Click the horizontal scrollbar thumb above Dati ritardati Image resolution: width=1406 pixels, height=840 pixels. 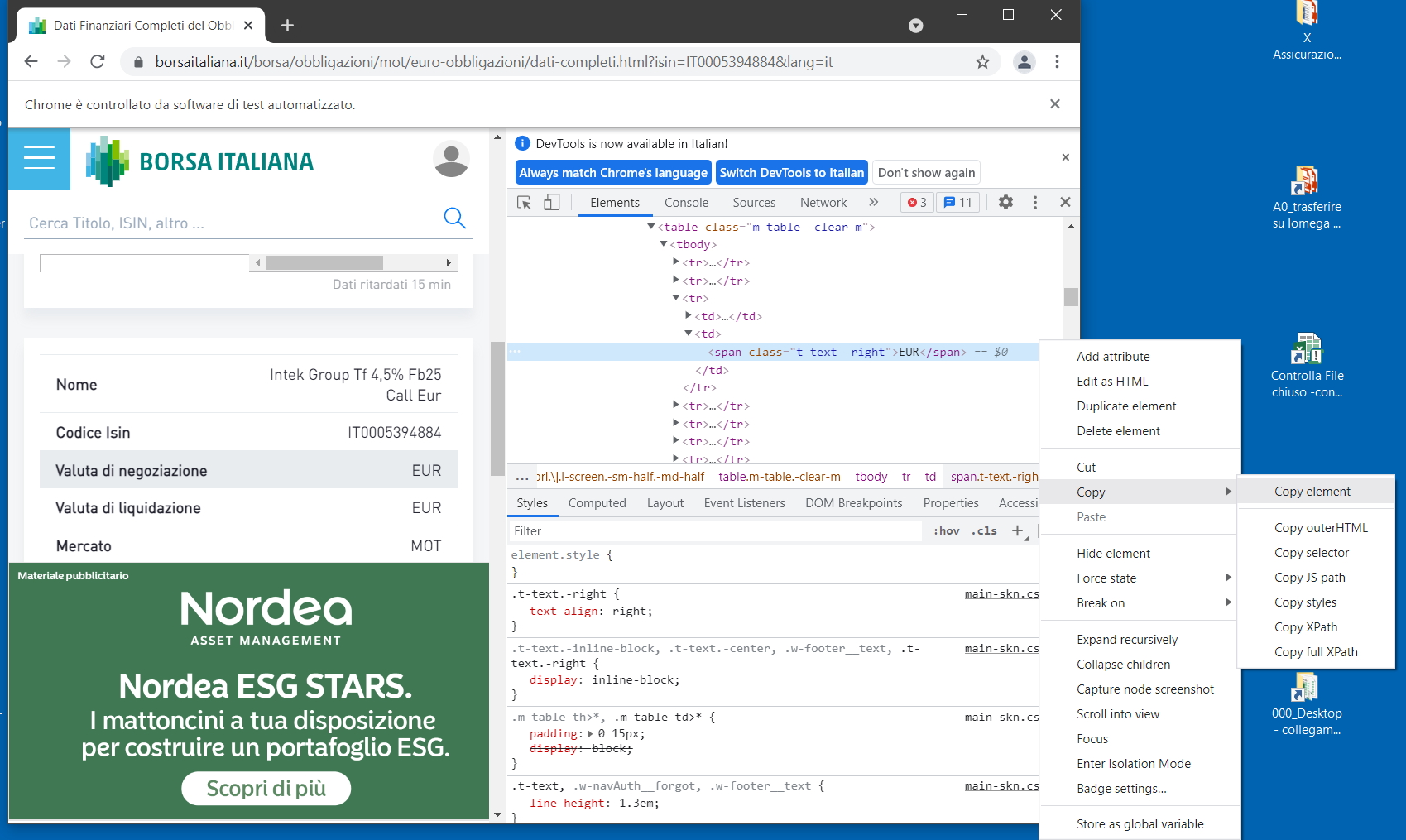click(324, 263)
